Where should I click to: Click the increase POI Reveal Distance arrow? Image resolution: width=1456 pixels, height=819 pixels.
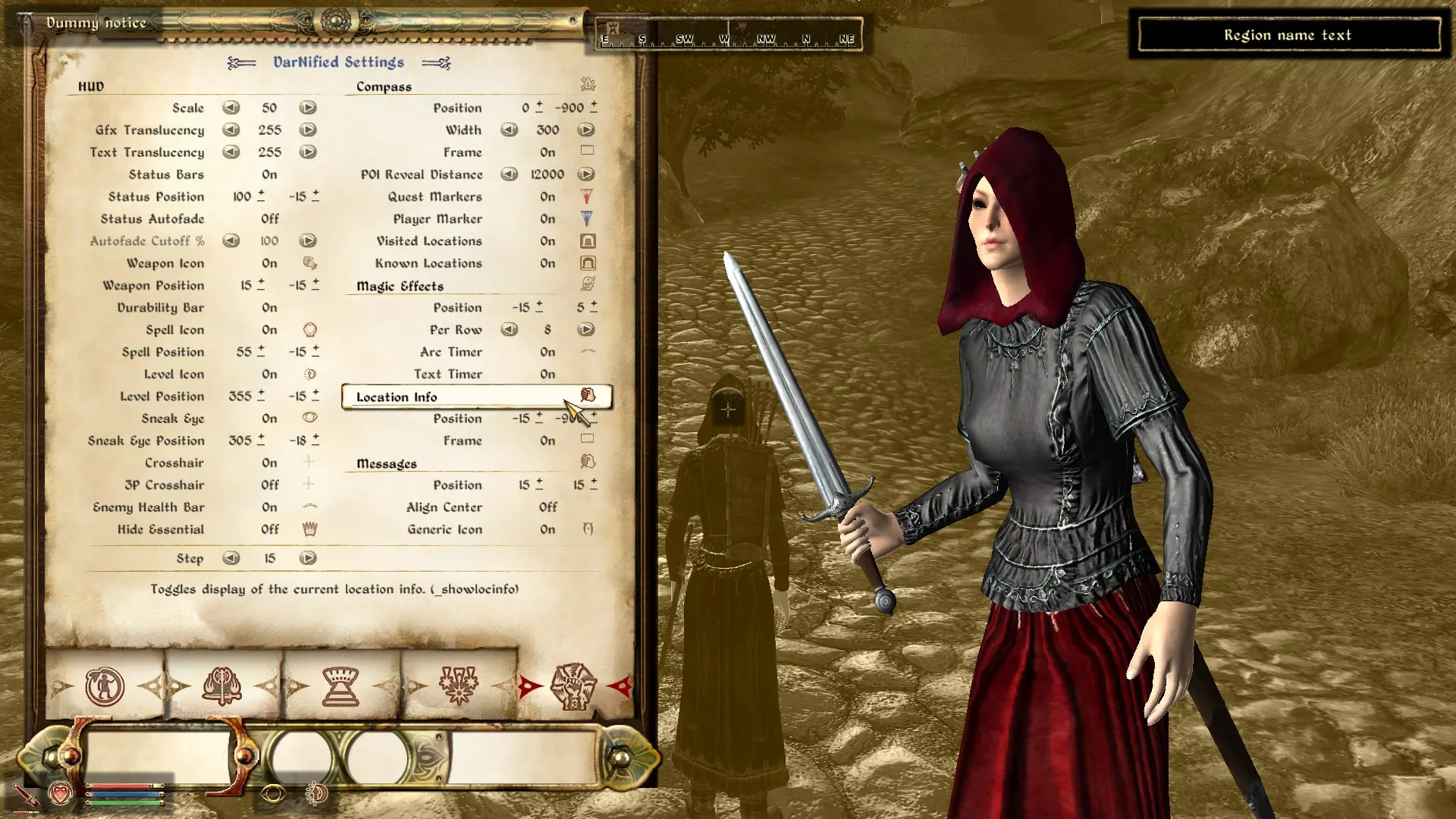tap(586, 174)
